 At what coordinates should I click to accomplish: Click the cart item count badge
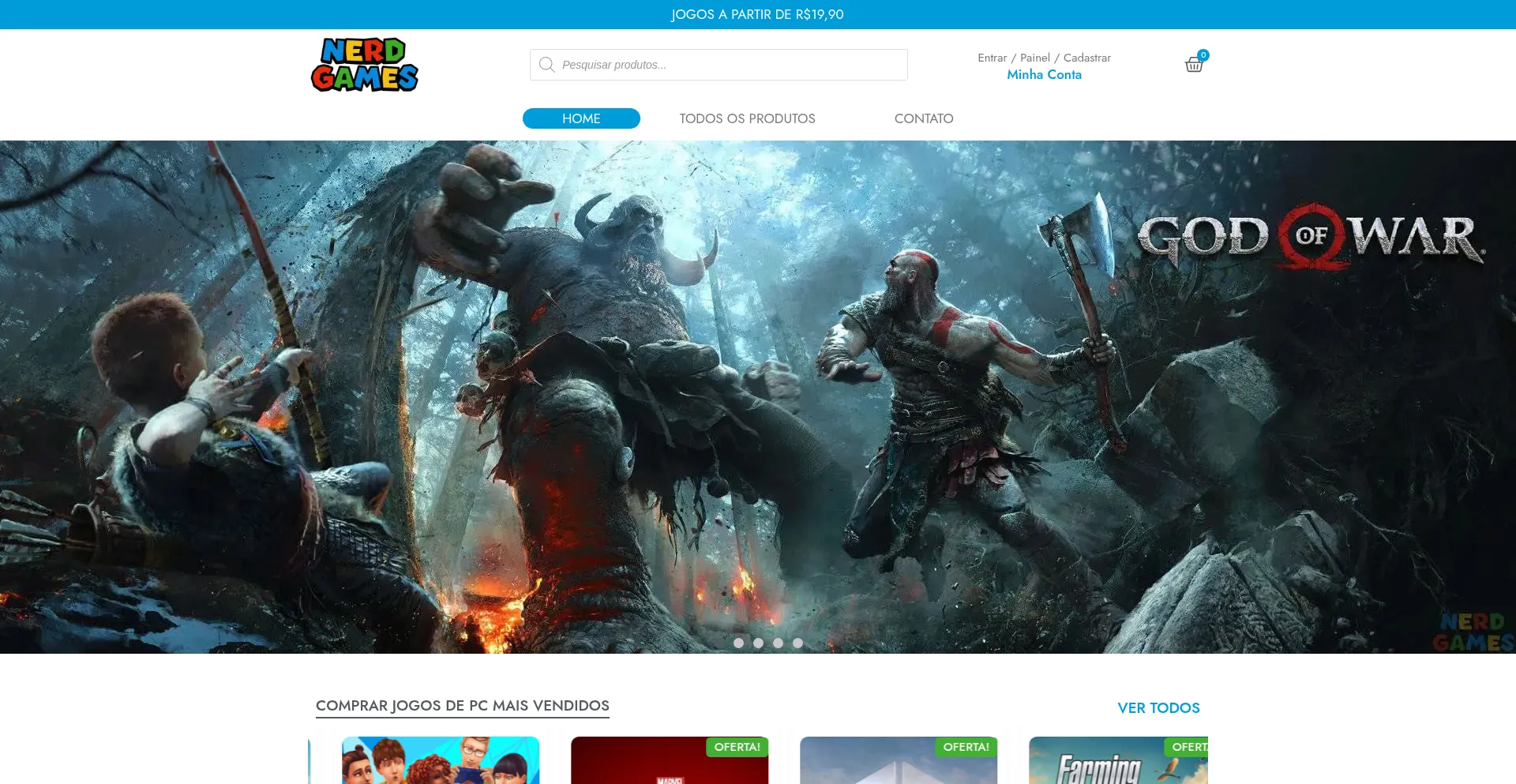click(x=1203, y=55)
